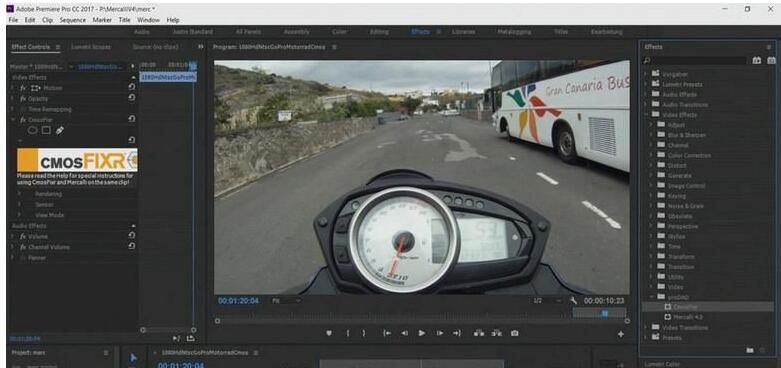Switch to the Color workspace
This screenshot has width=781, height=368.
(x=340, y=32)
